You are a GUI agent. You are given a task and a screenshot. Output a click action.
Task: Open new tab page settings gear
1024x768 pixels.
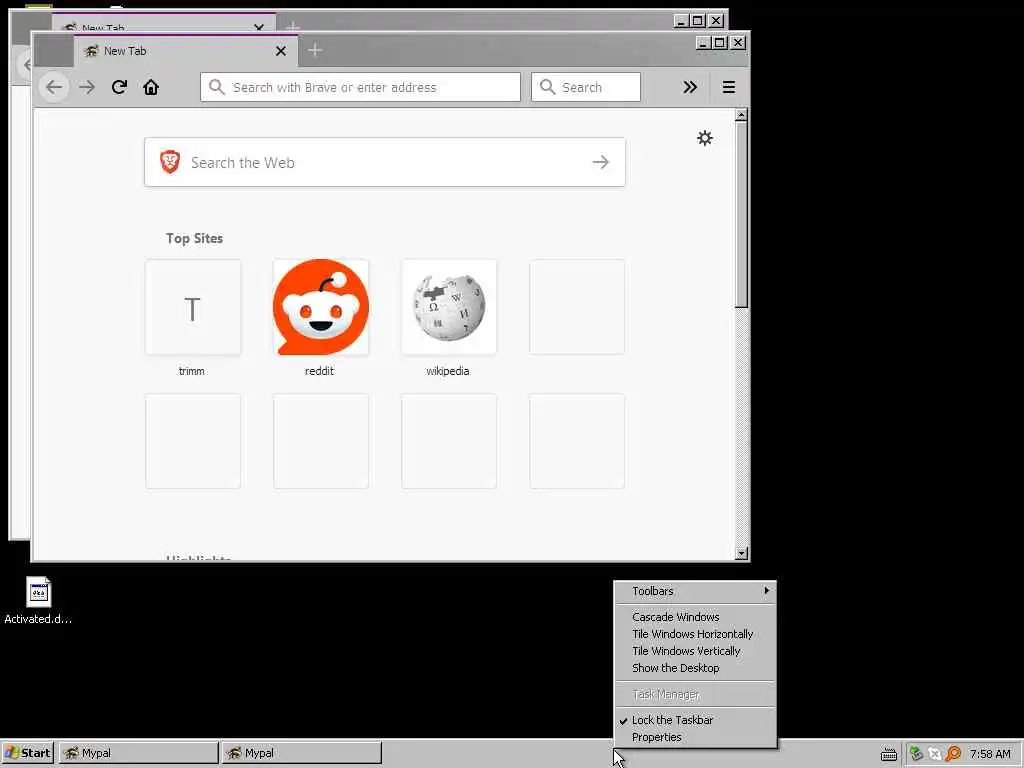pos(705,138)
